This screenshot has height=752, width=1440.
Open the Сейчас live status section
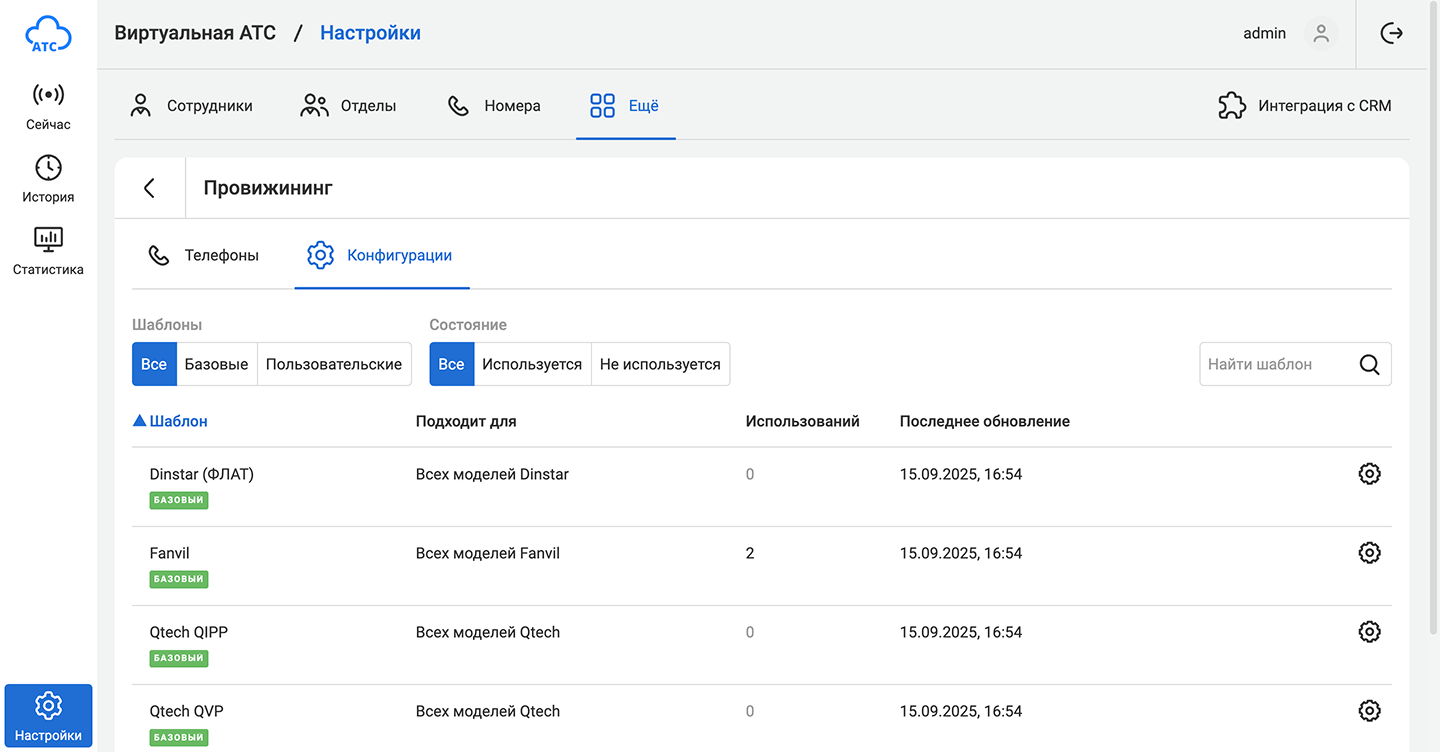point(48,107)
